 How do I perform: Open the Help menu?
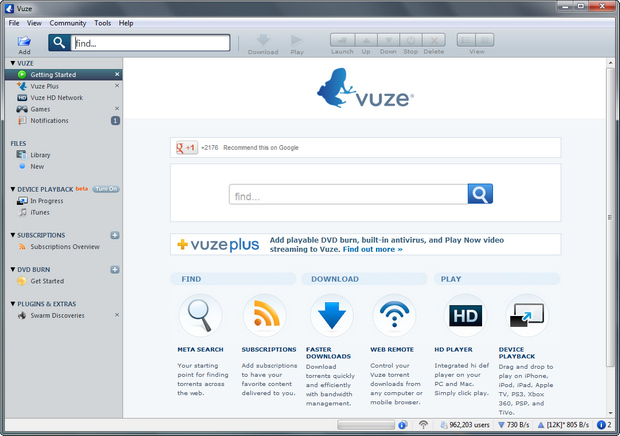coord(126,23)
